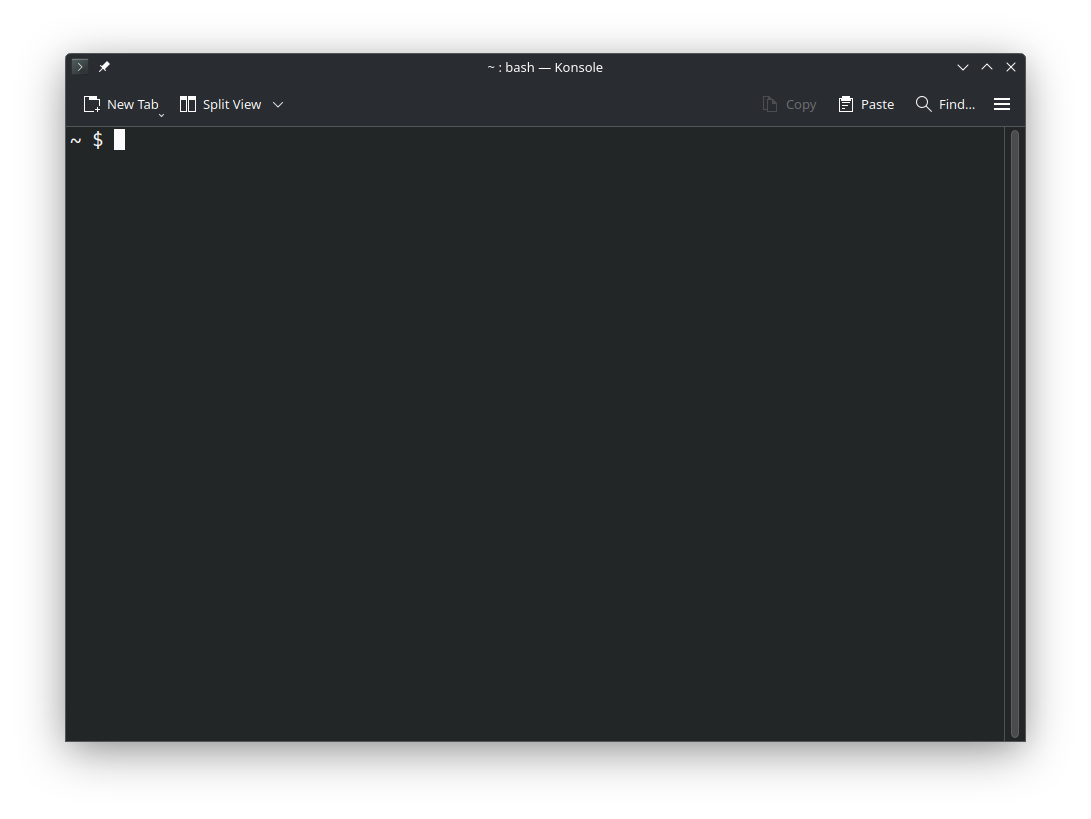Click the Split View icon on the toolbar
Image resolution: width=1091 pixels, height=819 pixels.
pos(188,103)
